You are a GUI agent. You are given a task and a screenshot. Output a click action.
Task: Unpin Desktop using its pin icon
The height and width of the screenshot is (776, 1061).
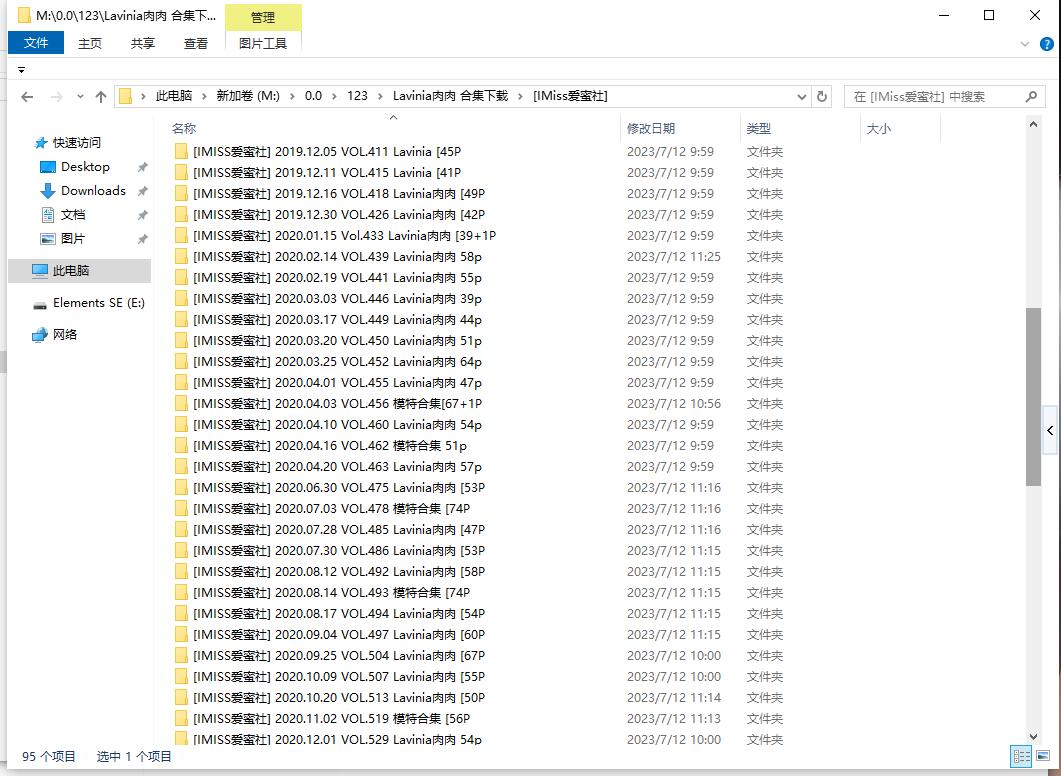[x=142, y=167]
